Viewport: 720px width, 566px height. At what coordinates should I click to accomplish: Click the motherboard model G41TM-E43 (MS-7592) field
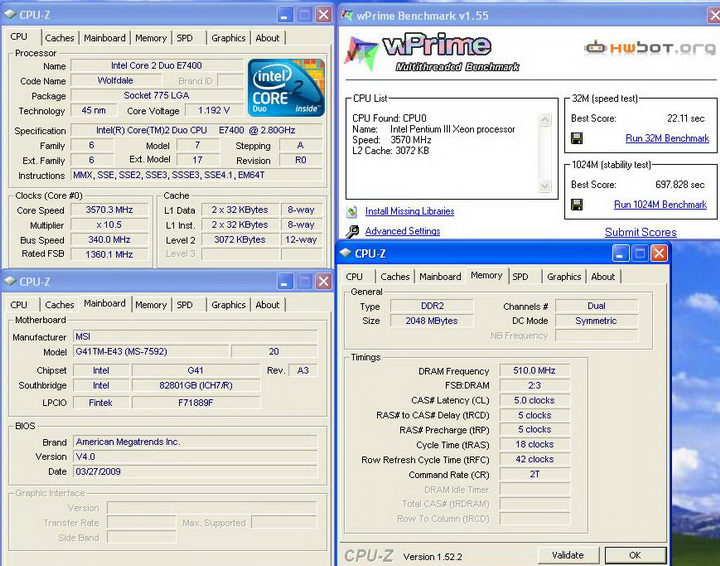click(151, 352)
